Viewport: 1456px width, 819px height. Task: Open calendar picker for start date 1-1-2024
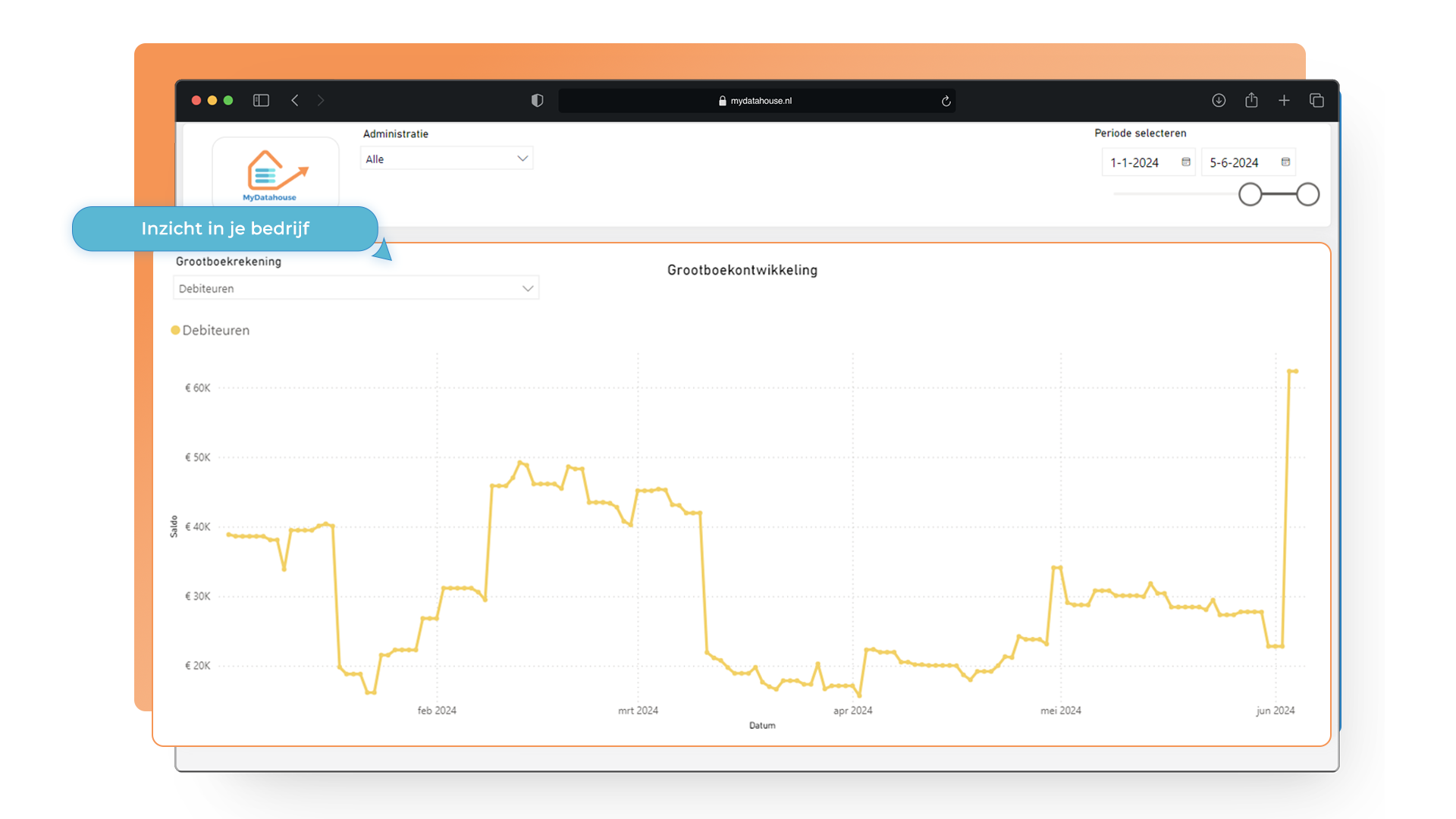(1186, 162)
